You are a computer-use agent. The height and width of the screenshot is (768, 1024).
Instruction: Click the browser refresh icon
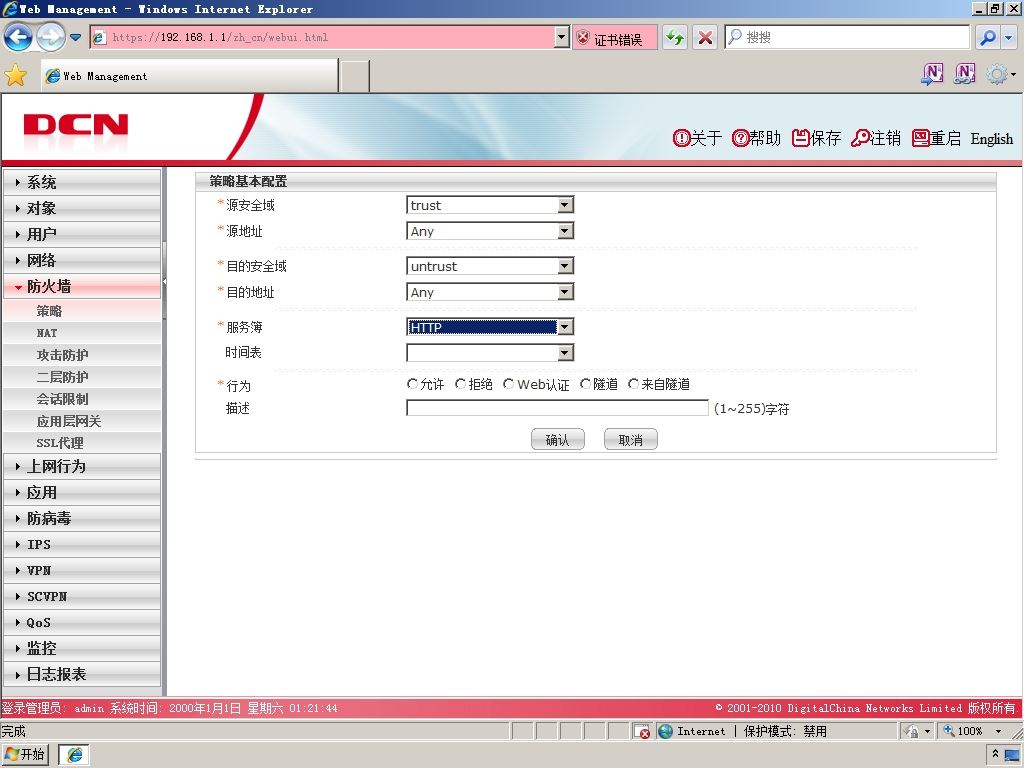tap(675, 37)
